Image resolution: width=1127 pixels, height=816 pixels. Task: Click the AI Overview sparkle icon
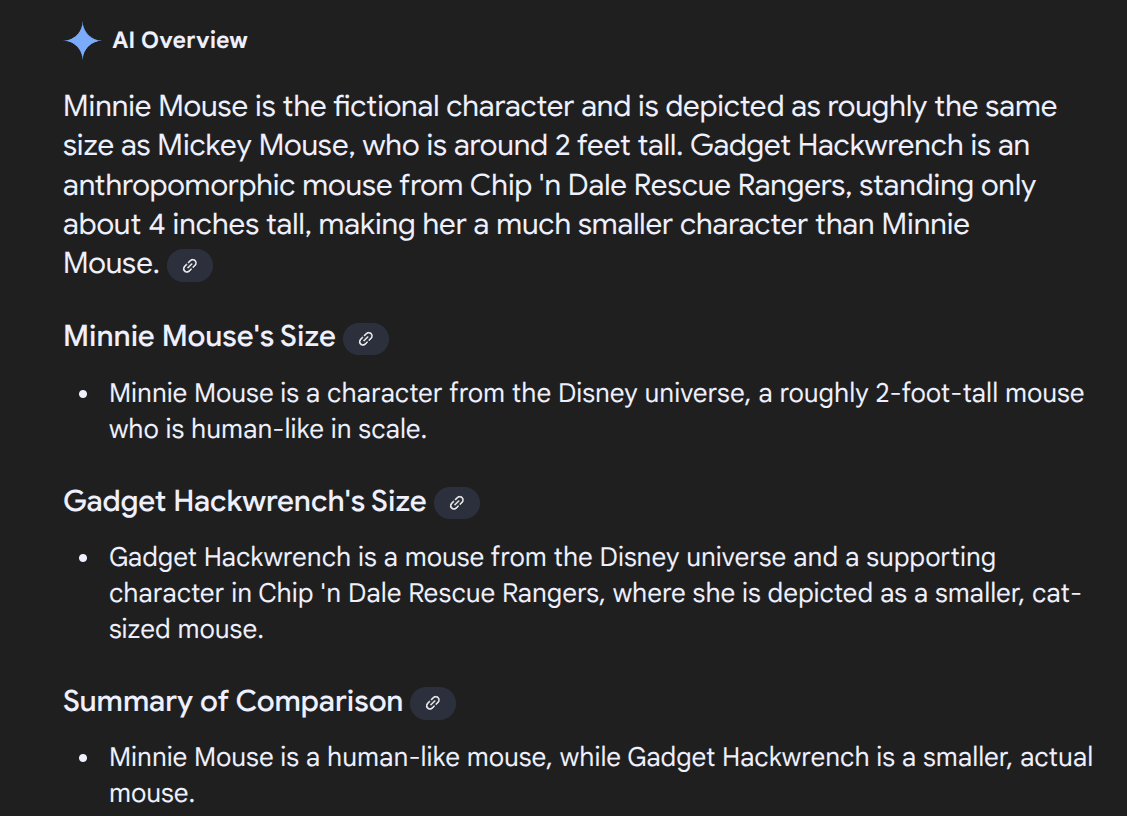click(82, 41)
